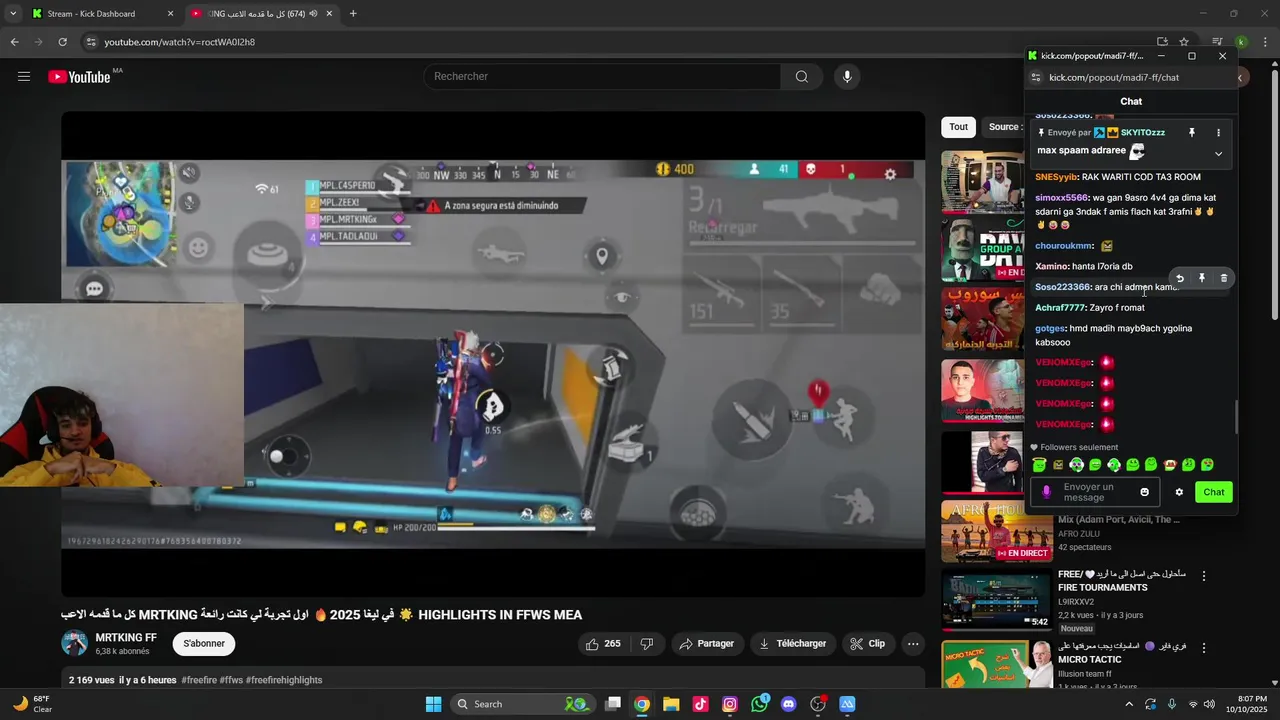Click the #ffws hashtag in description
1280x720 pixels.
click(231, 680)
